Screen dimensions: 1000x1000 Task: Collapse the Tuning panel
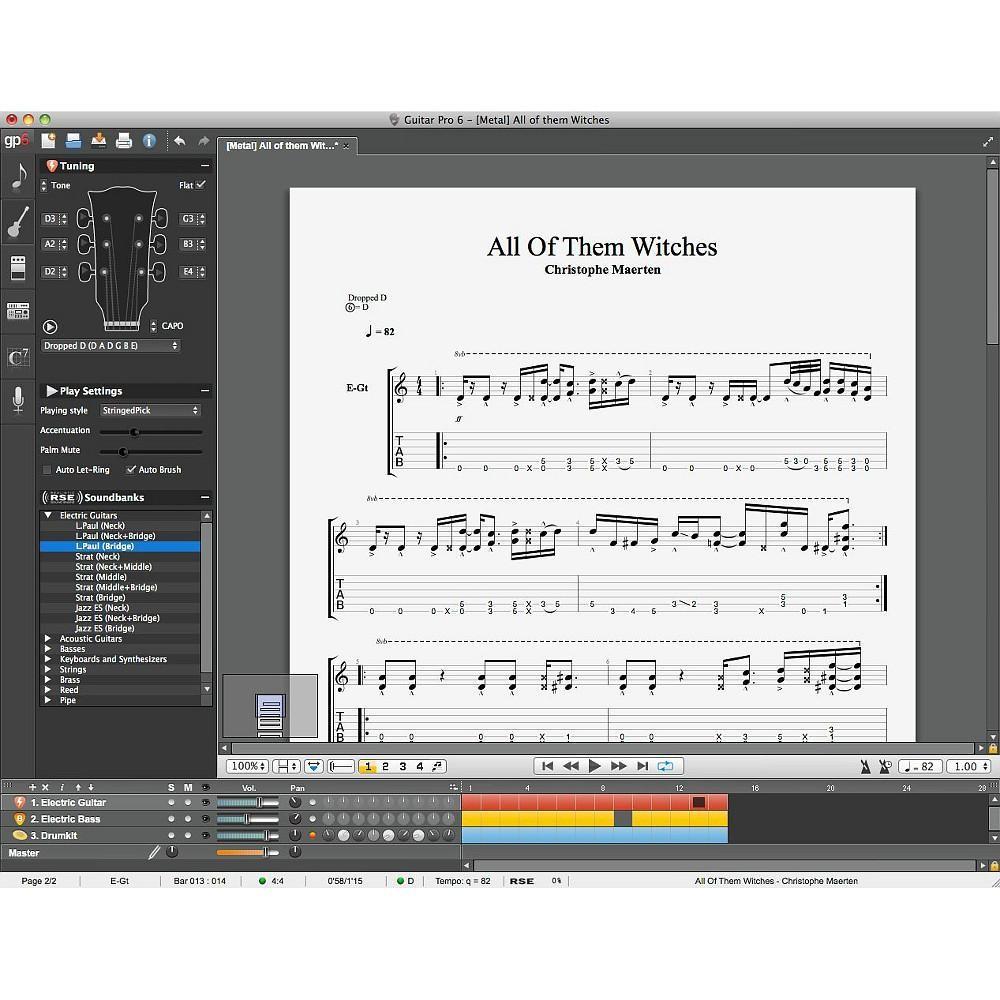coord(205,166)
